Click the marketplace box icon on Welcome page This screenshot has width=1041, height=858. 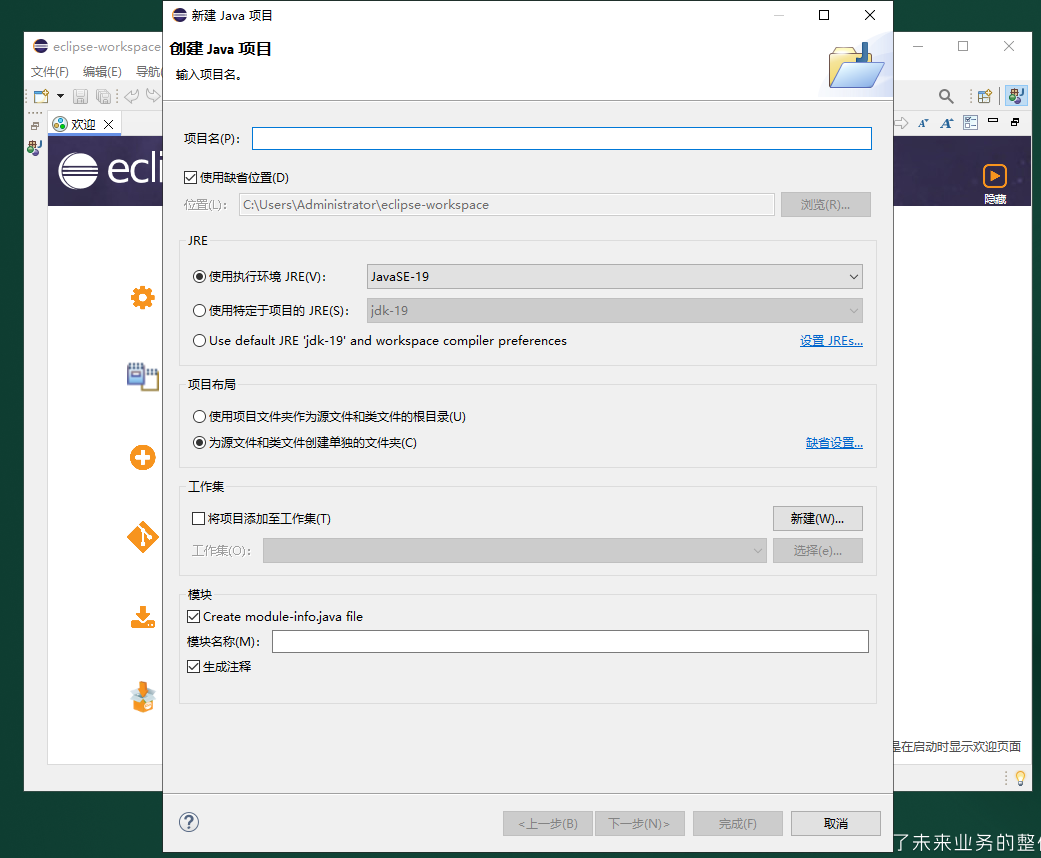pyautogui.click(x=143, y=697)
